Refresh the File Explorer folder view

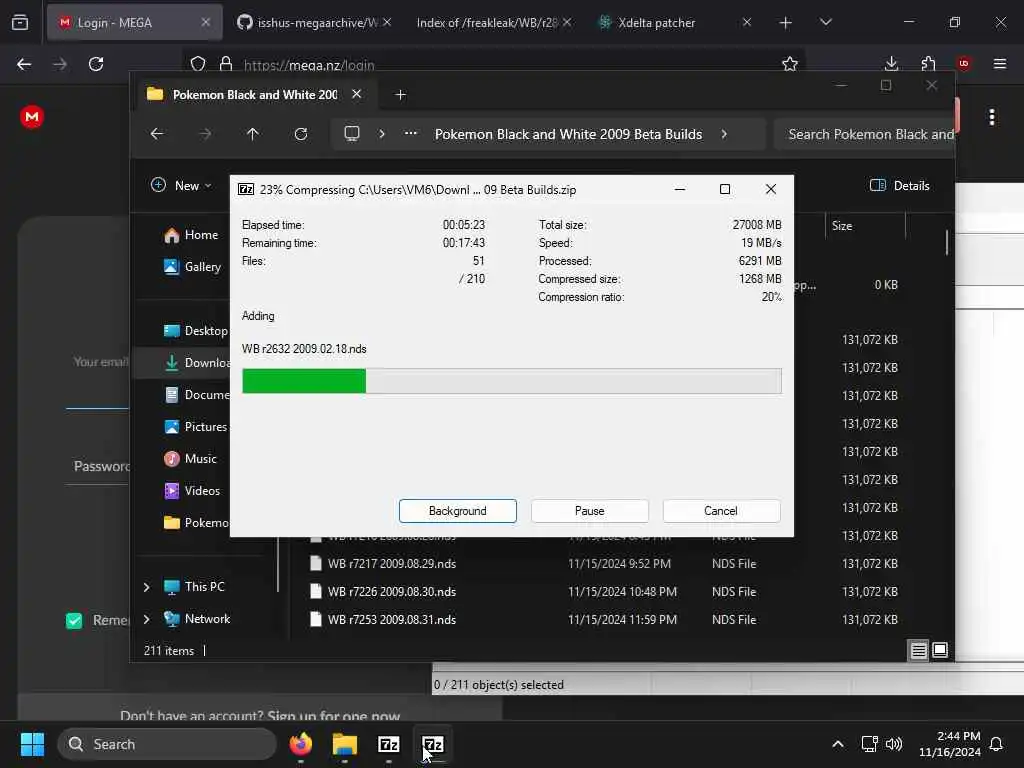(x=301, y=134)
